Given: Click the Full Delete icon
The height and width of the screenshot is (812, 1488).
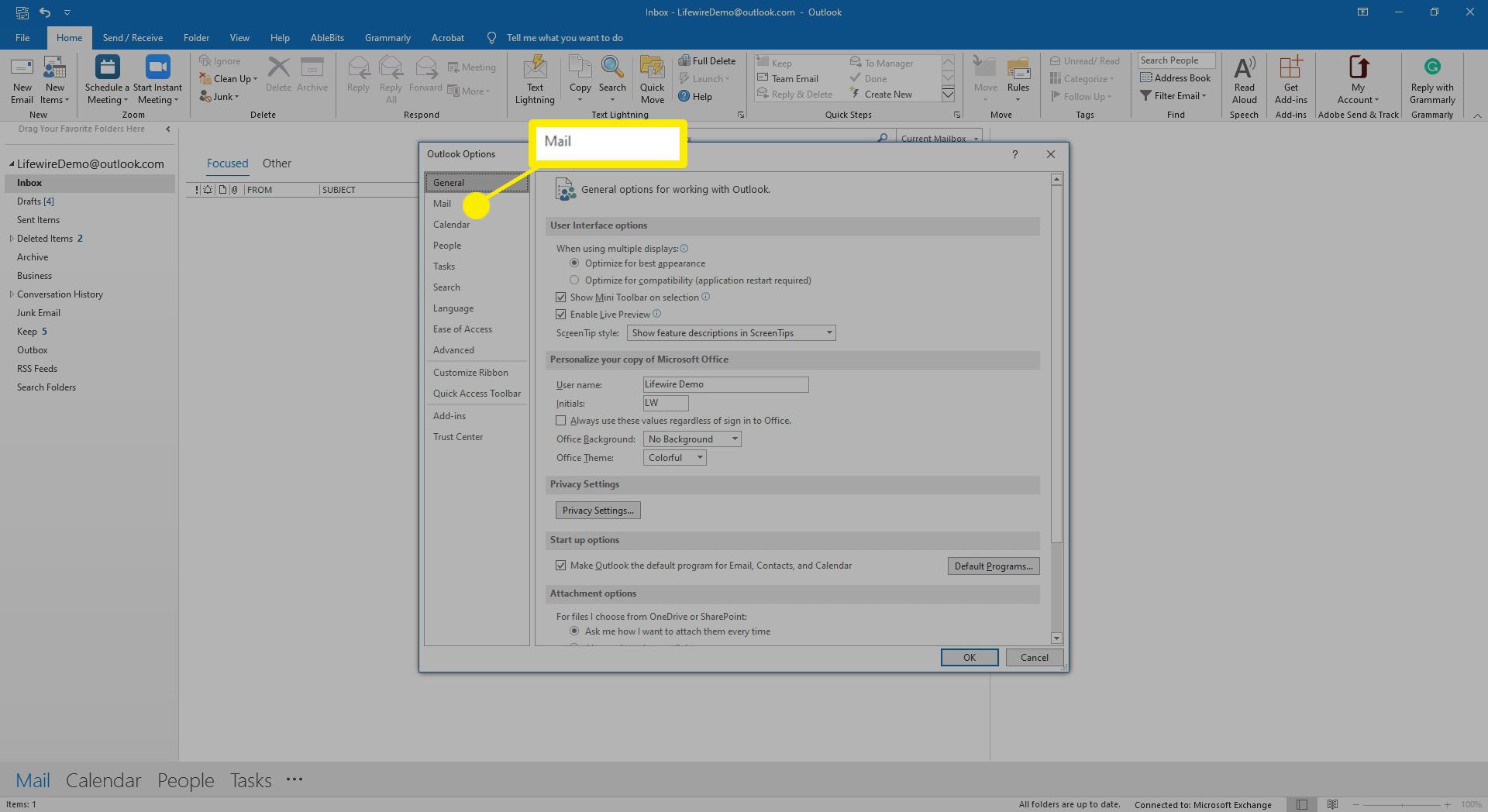Looking at the screenshot, I should click(684, 61).
